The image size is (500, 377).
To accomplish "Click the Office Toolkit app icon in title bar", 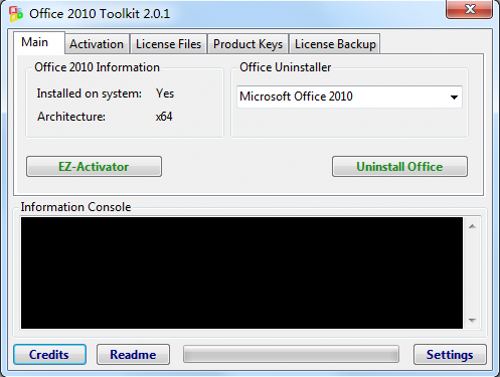I will (15, 14).
